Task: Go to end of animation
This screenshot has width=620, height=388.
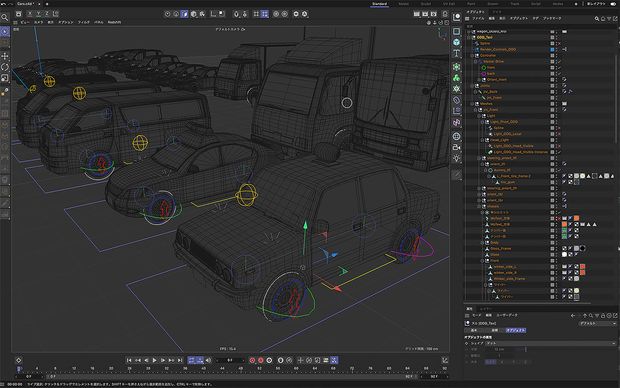Action: (180, 360)
